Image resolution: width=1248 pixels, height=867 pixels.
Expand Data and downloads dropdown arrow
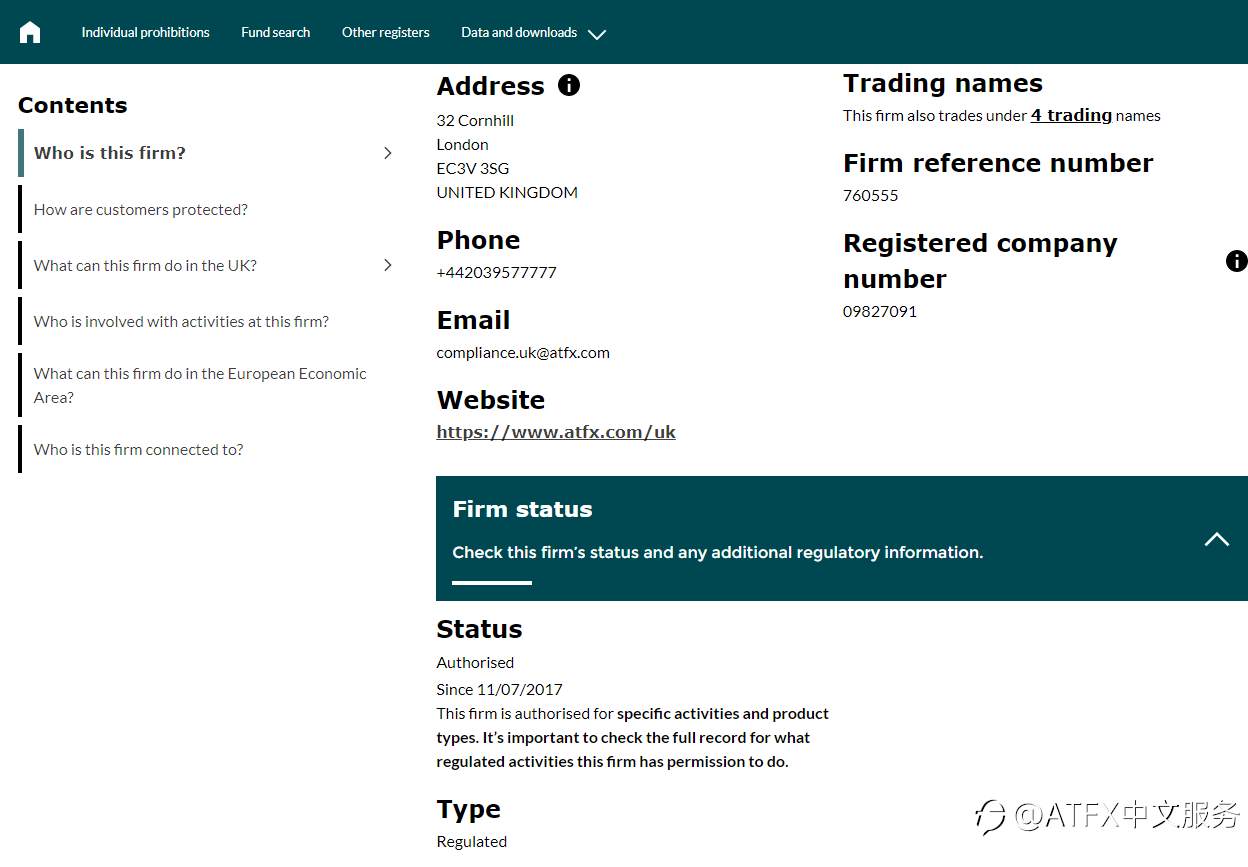(x=597, y=34)
